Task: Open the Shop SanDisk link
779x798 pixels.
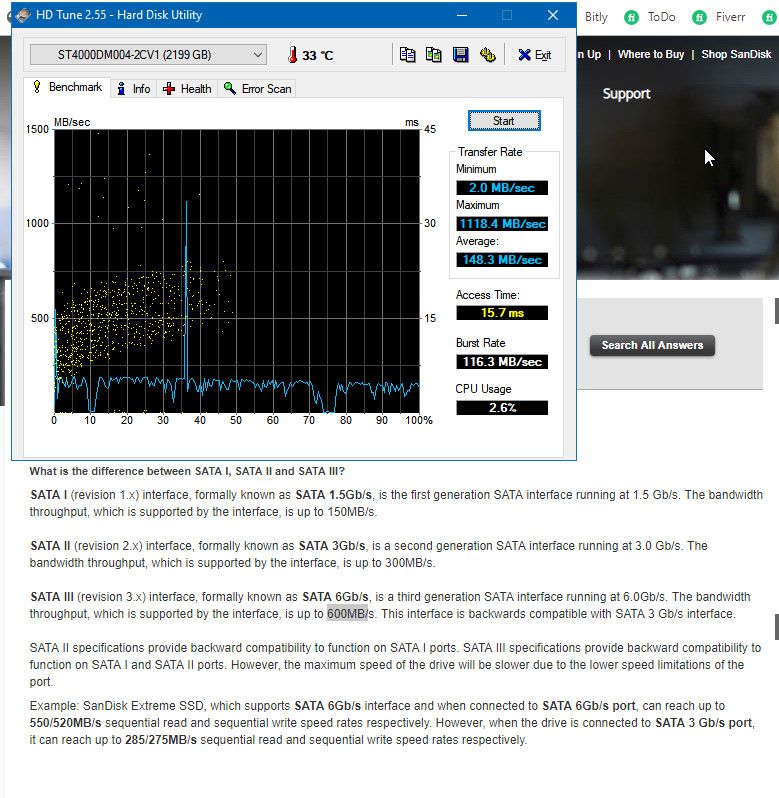Action: [736, 54]
